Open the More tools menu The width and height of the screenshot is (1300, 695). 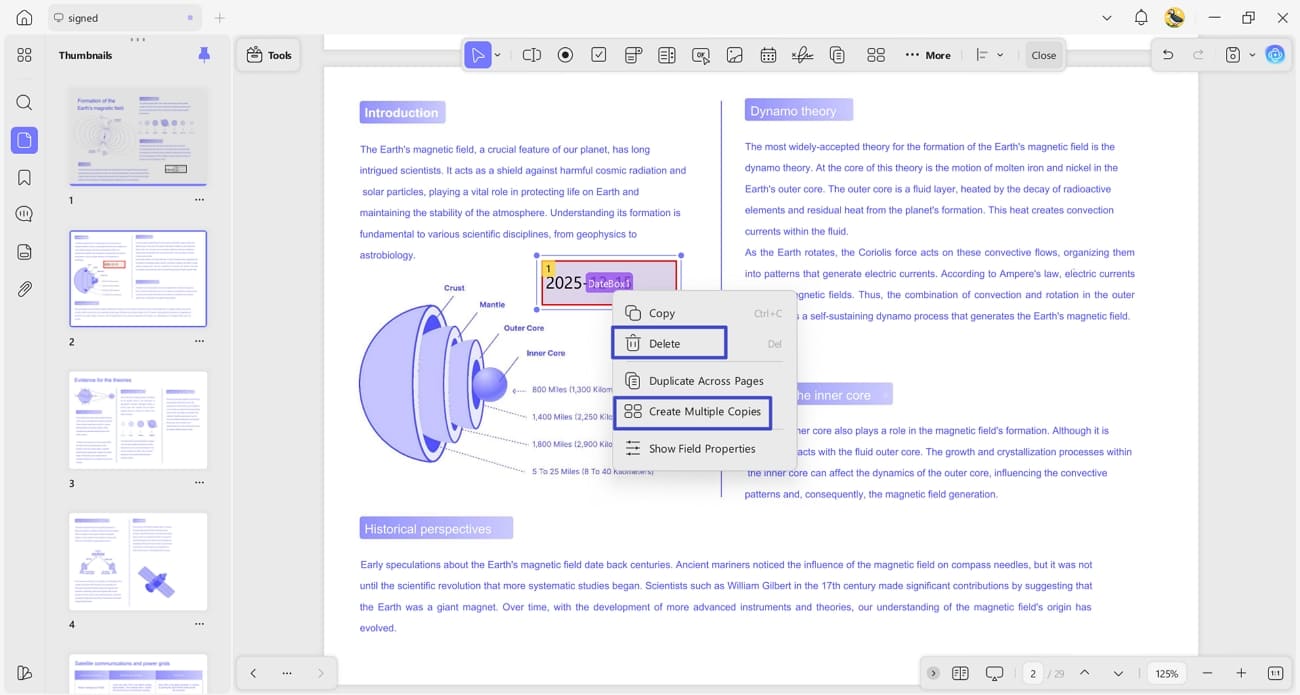pos(928,55)
